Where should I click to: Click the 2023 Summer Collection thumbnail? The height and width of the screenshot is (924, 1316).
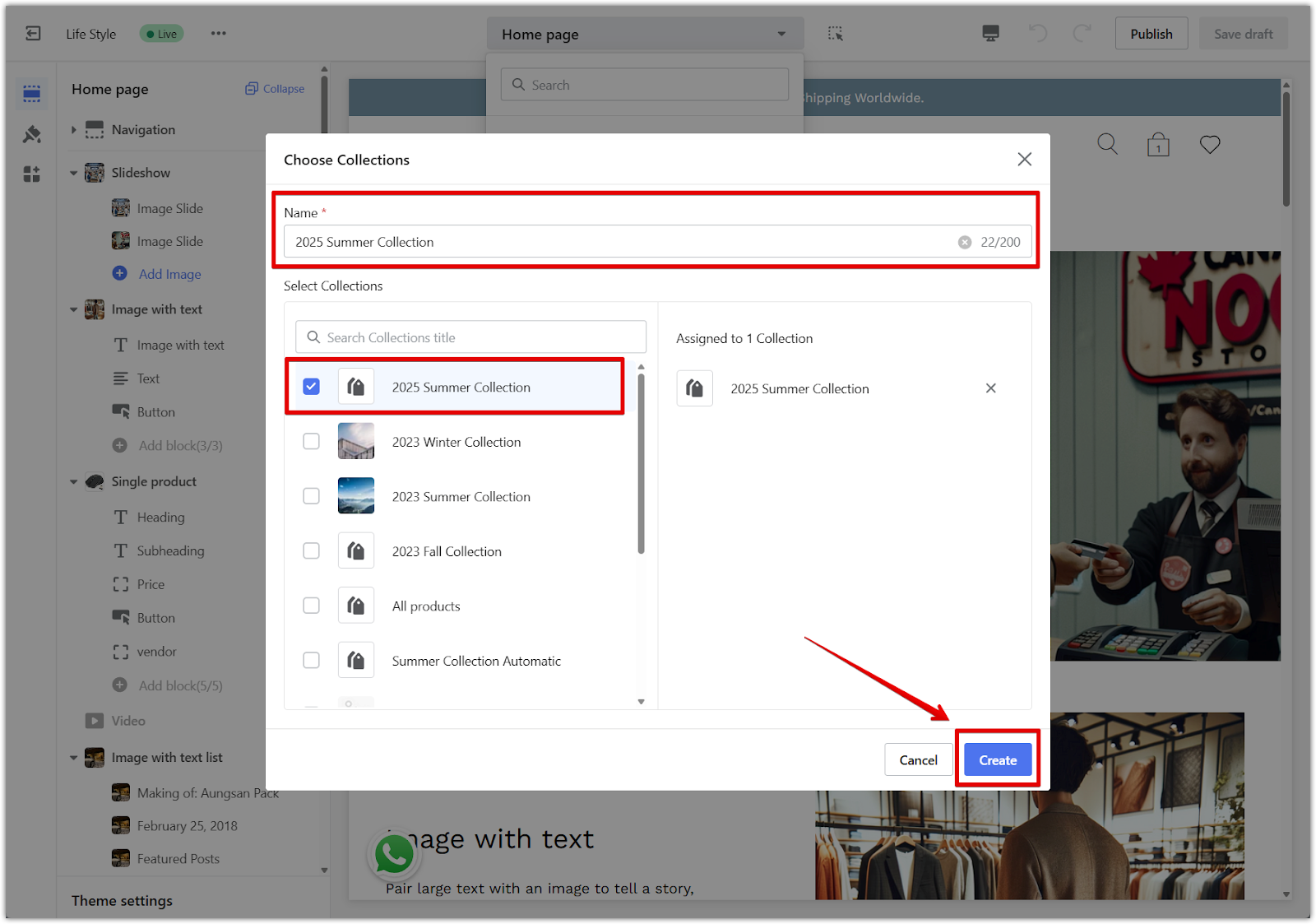pyautogui.click(x=356, y=496)
